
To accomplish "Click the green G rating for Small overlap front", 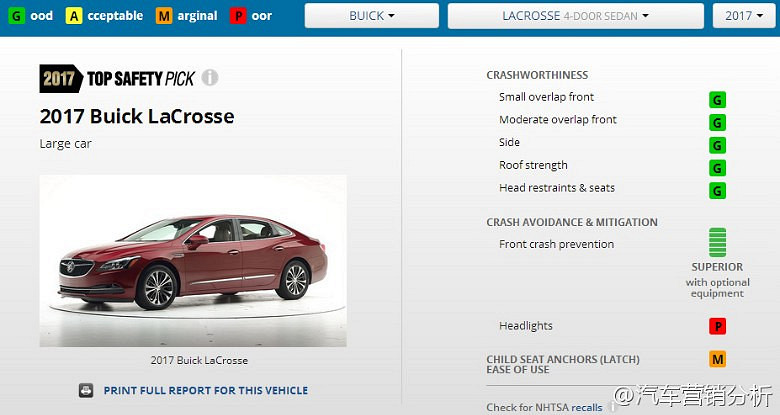I will (x=717, y=100).
